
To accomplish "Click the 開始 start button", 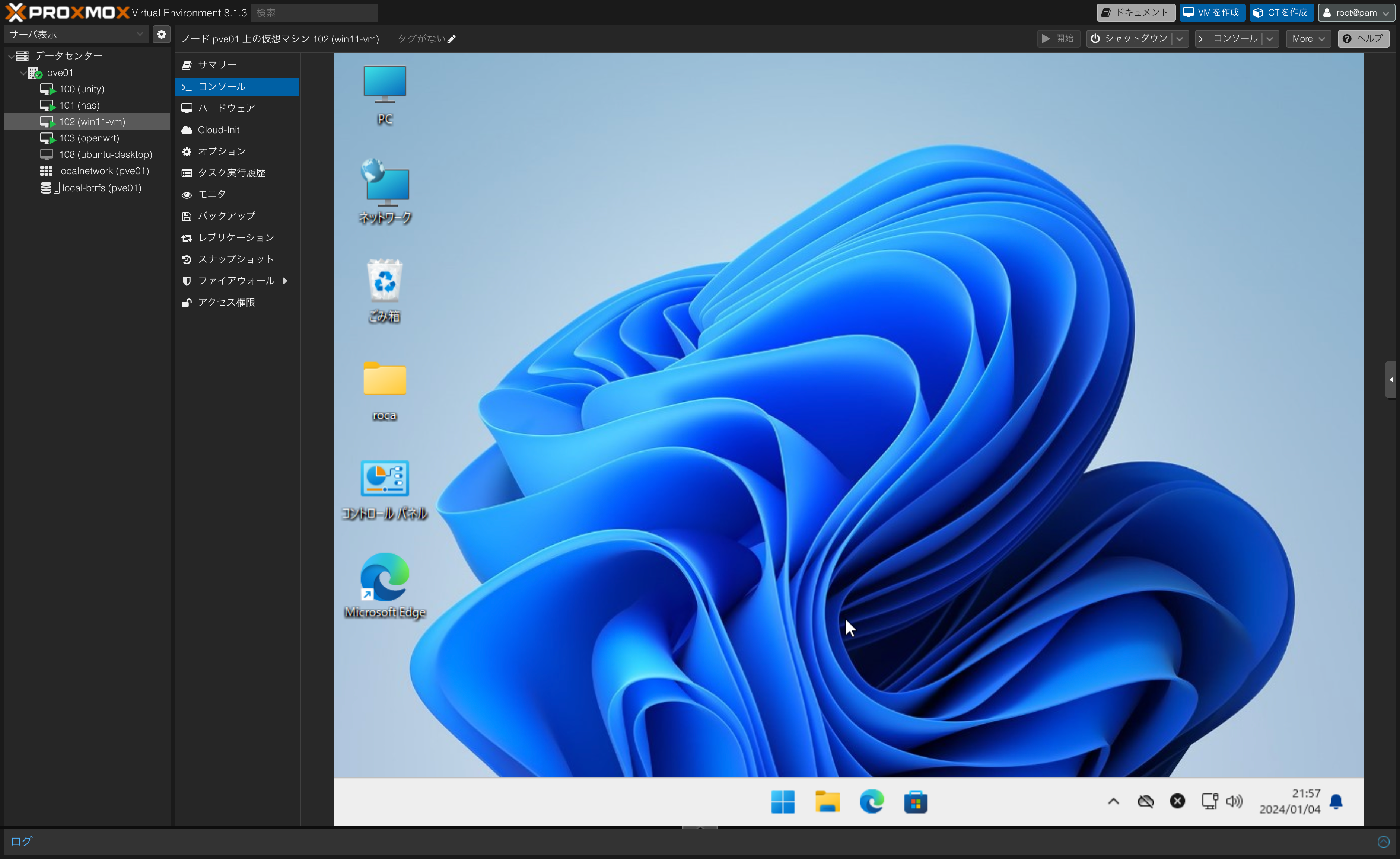I will pyautogui.click(x=1058, y=39).
